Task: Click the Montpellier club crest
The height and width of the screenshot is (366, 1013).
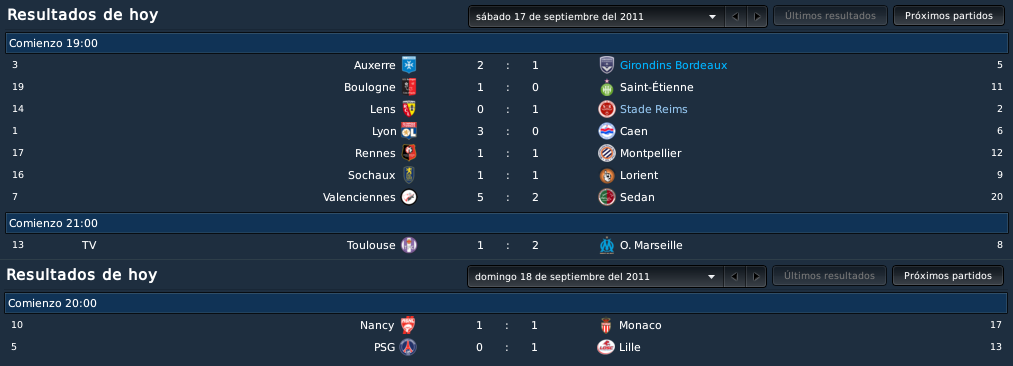Action: click(606, 153)
